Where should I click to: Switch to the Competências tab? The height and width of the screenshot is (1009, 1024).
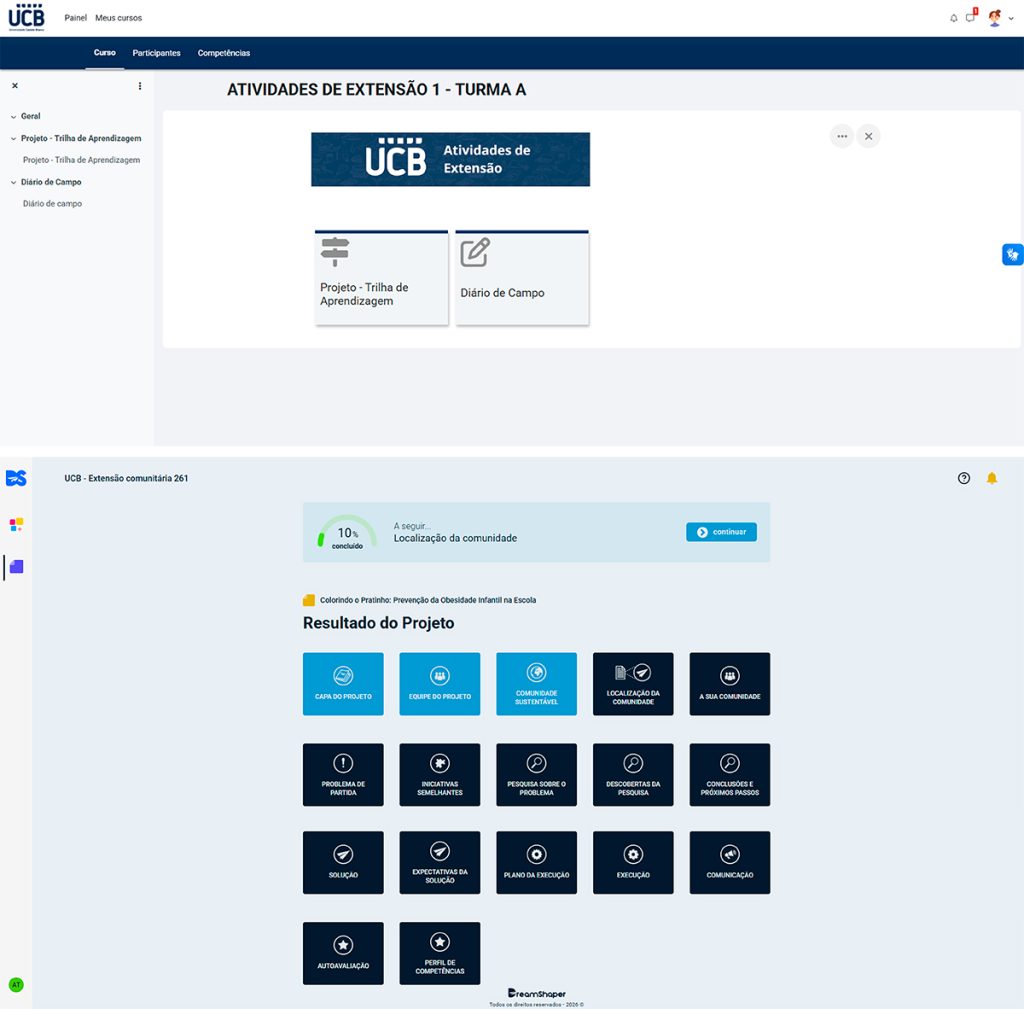pos(224,53)
